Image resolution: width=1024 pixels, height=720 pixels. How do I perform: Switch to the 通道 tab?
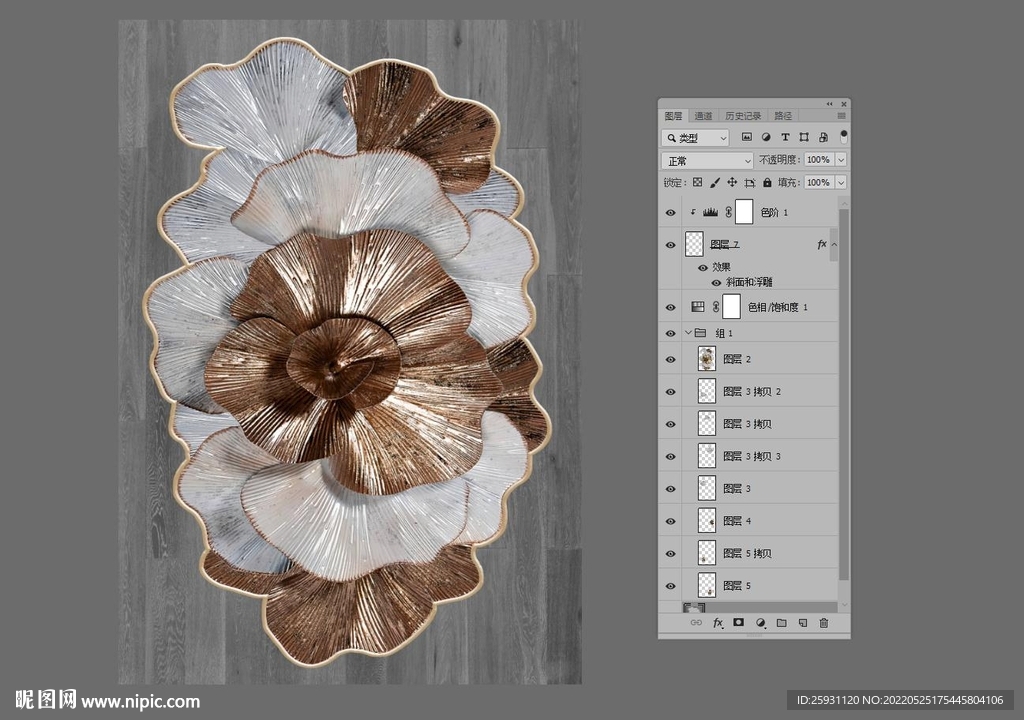pyautogui.click(x=703, y=116)
